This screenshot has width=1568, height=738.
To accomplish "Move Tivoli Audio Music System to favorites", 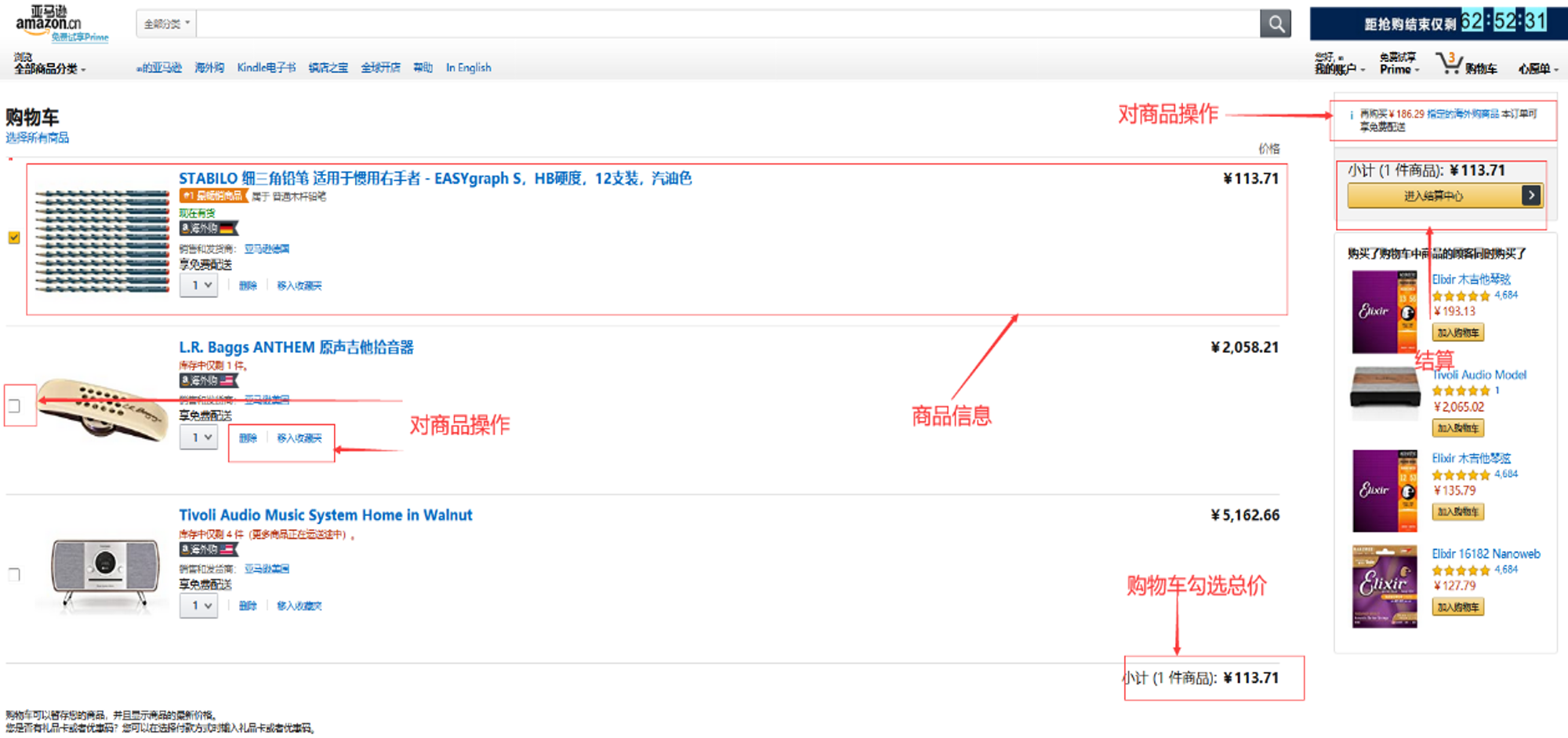I will coord(299,605).
